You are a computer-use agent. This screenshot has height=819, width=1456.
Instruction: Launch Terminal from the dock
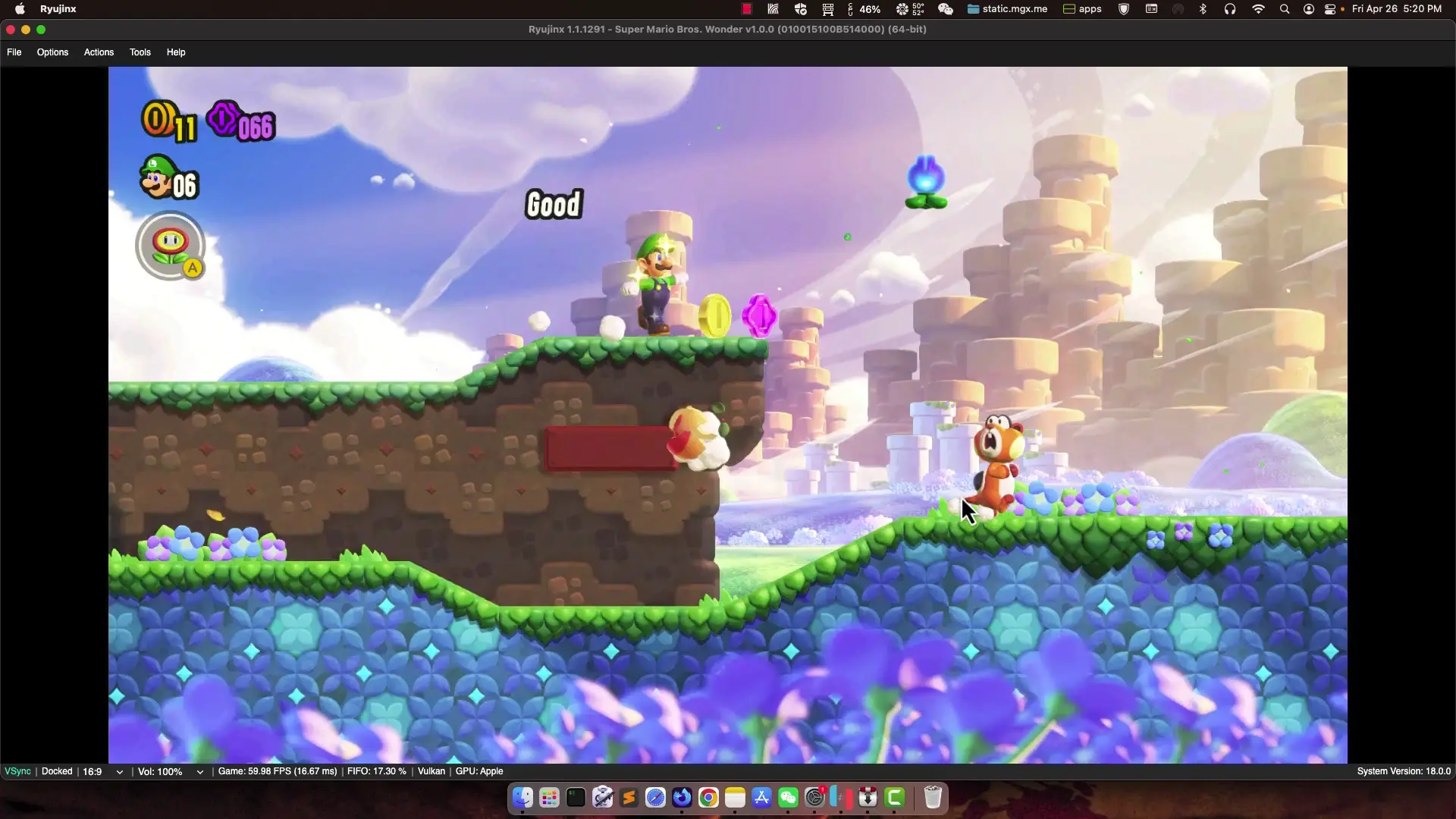pos(576,798)
